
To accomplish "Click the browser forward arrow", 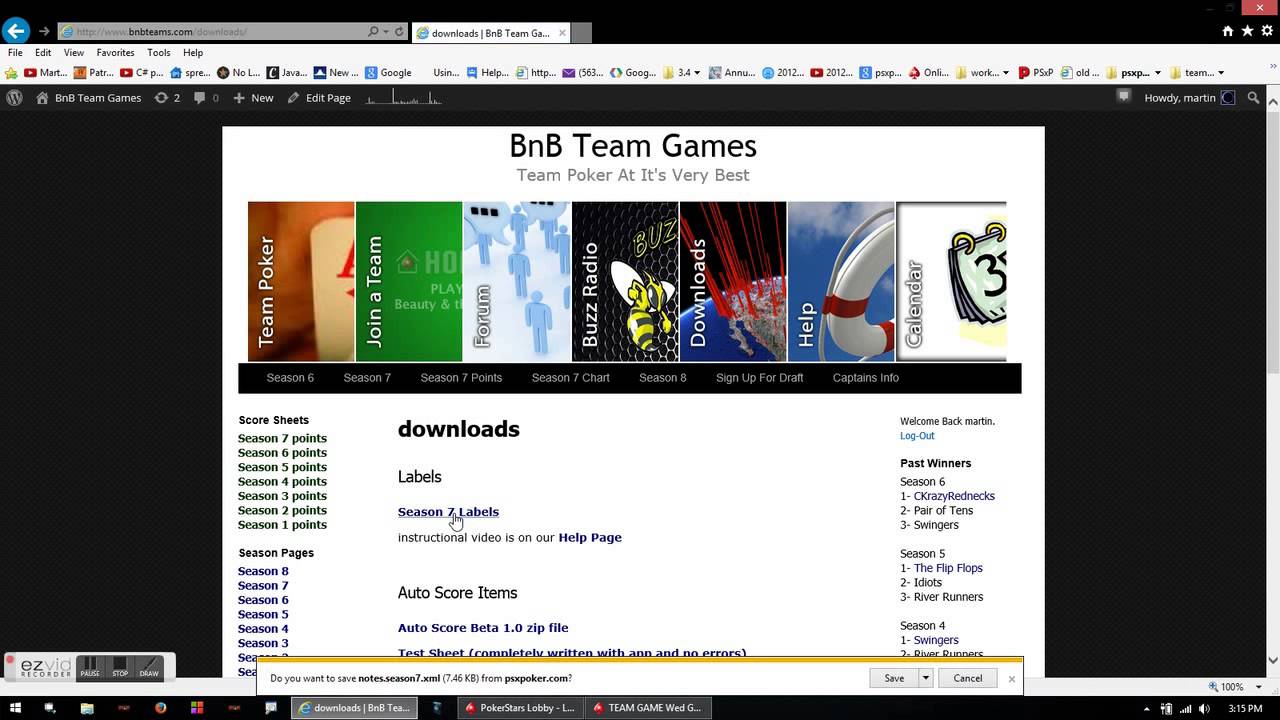I will click(44, 31).
